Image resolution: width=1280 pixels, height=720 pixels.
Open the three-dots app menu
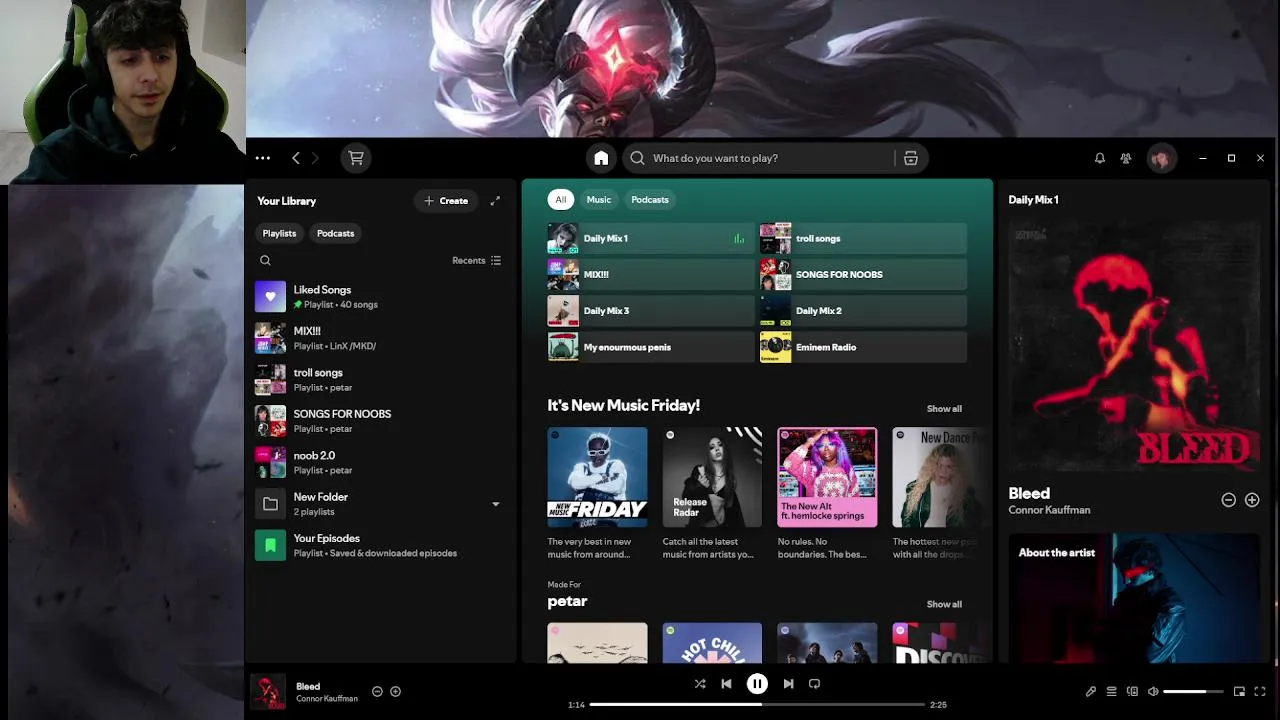click(x=262, y=158)
